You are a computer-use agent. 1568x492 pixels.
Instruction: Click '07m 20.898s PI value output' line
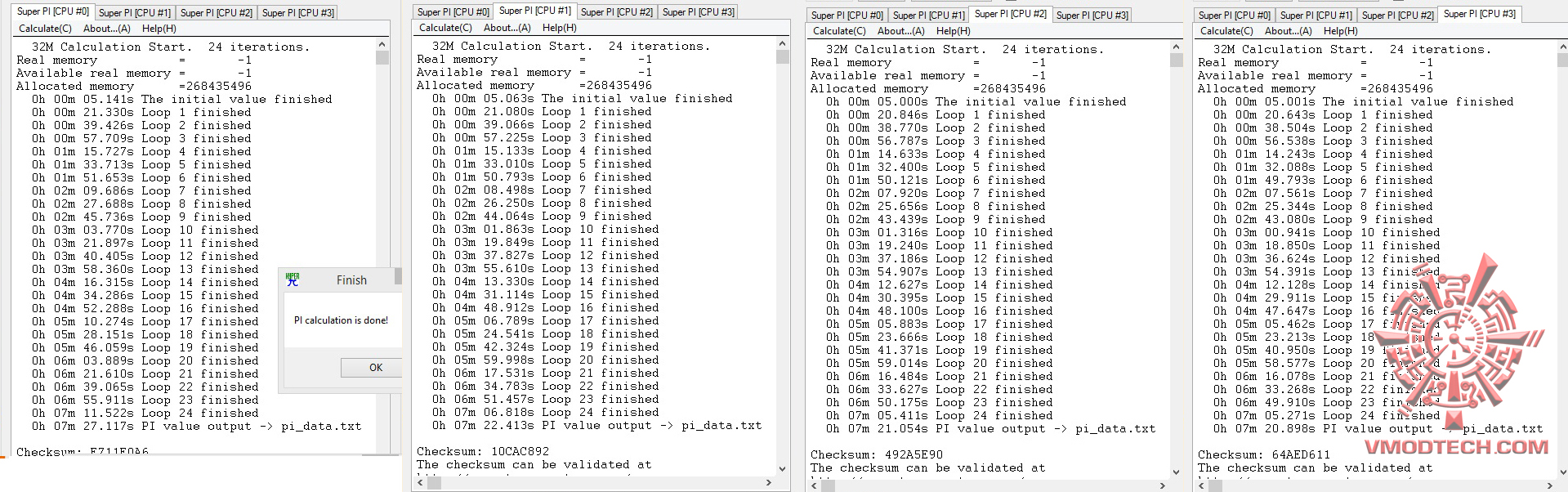click(x=1378, y=428)
